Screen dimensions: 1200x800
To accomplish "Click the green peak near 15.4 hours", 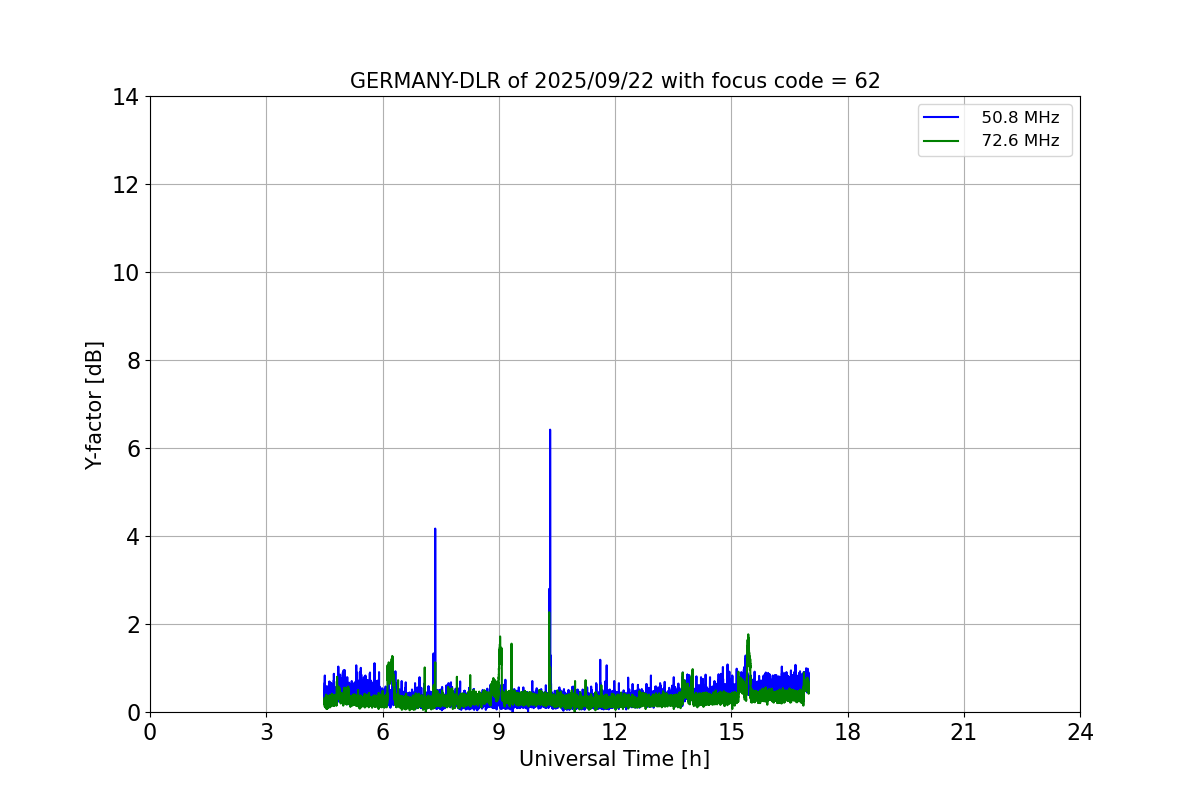I will 747,635.
